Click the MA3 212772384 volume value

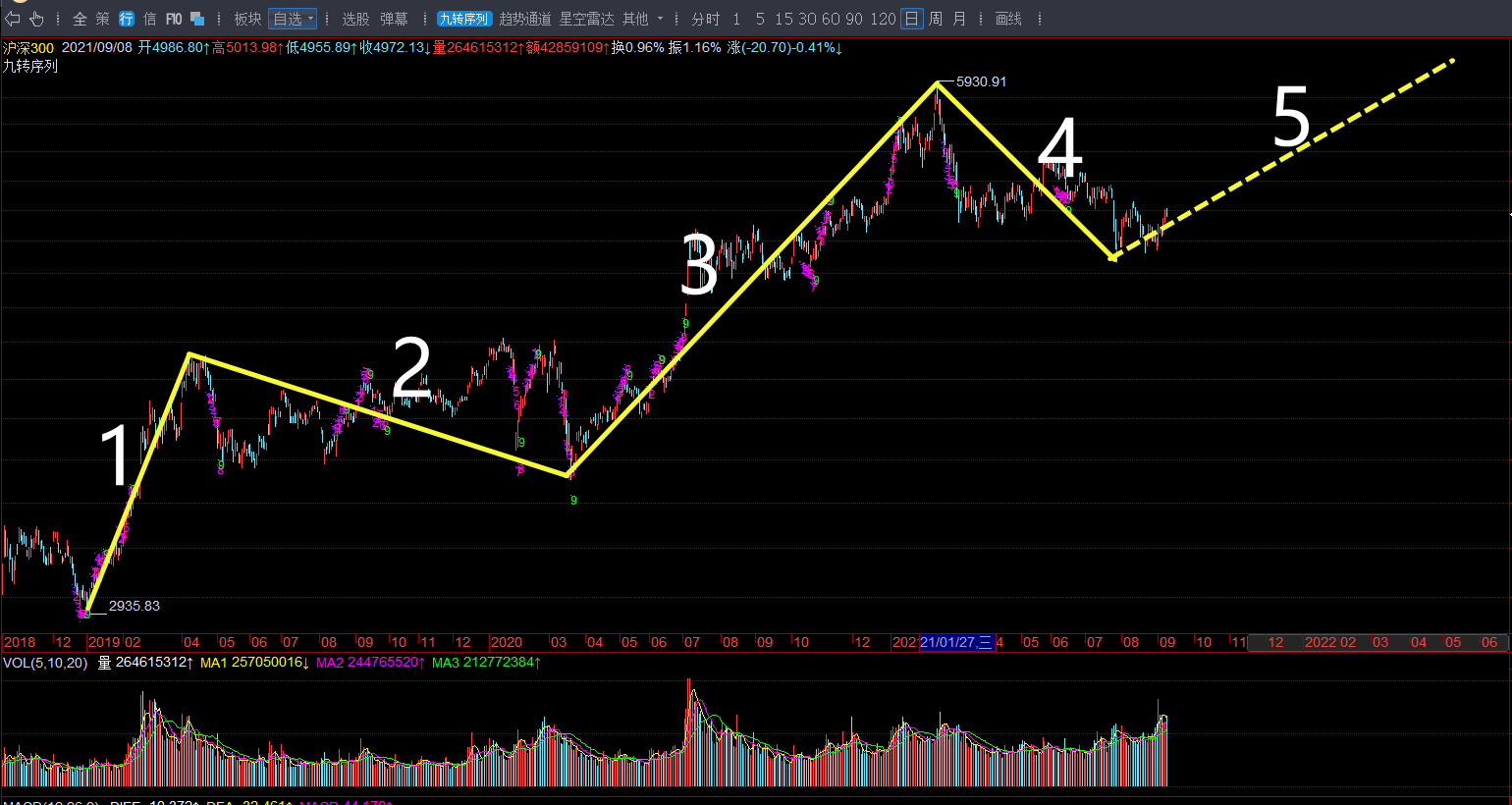point(486,663)
